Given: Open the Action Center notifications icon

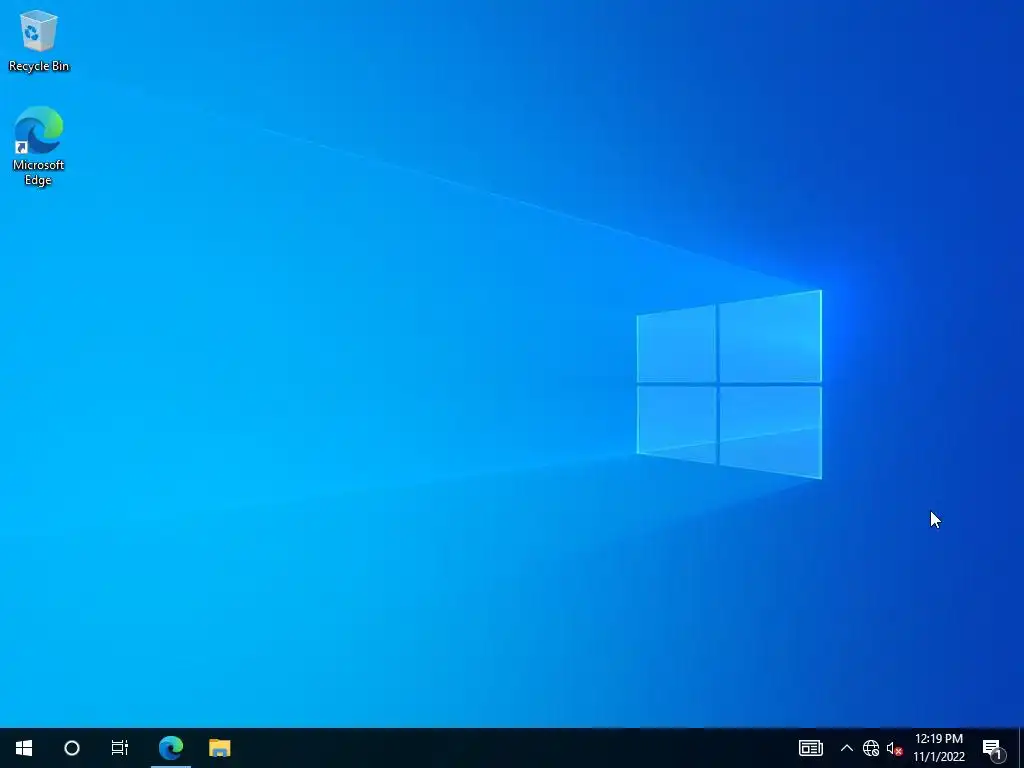Looking at the screenshot, I should 993,748.
